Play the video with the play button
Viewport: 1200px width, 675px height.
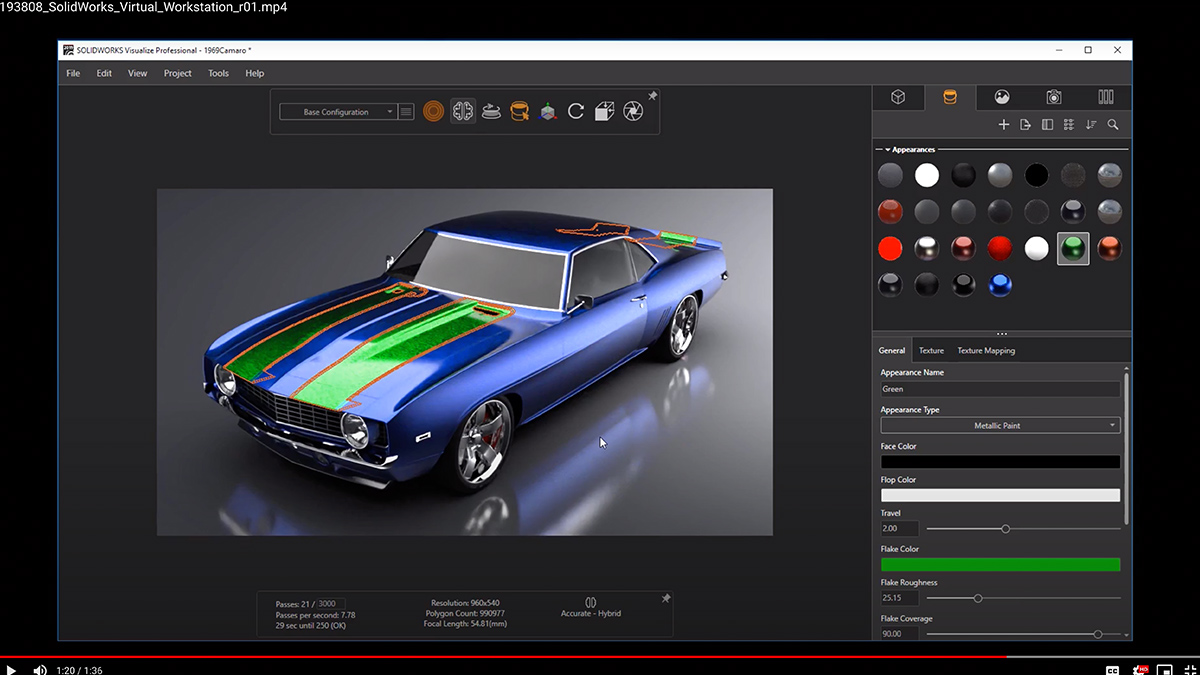pyautogui.click(x=12, y=670)
